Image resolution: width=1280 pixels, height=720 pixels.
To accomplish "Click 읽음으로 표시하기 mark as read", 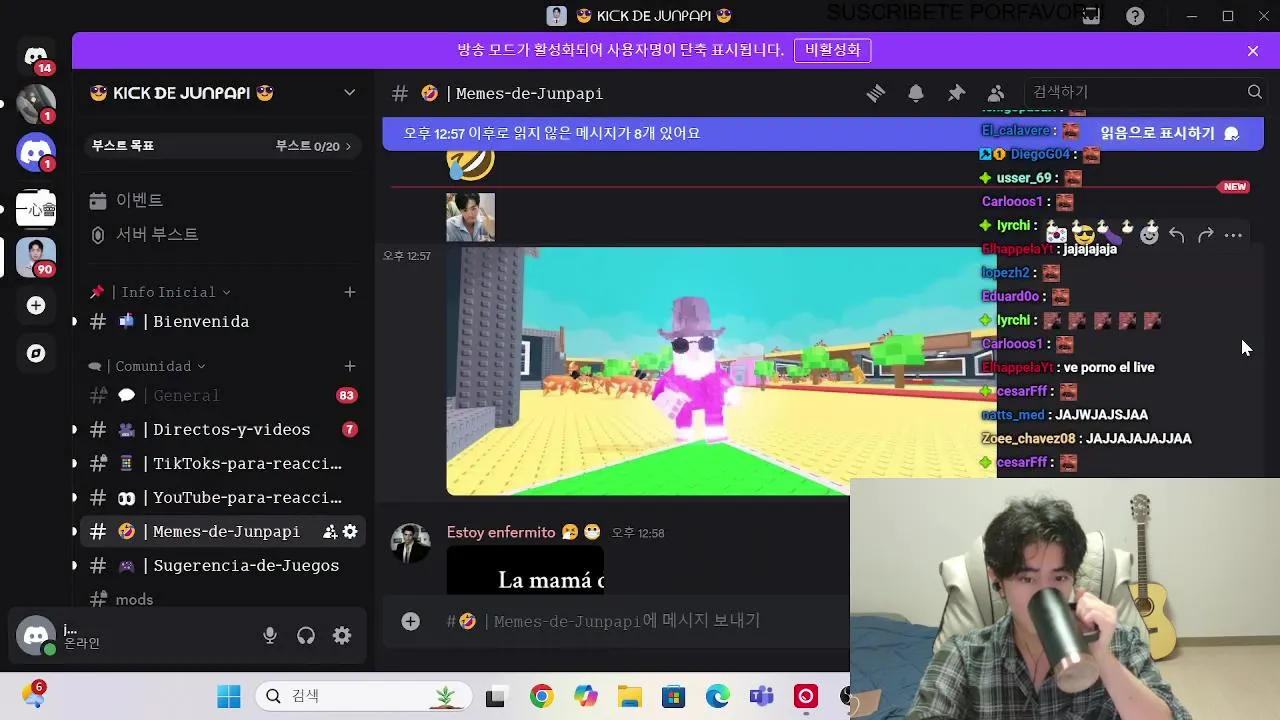I will (x=1169, y=133).
